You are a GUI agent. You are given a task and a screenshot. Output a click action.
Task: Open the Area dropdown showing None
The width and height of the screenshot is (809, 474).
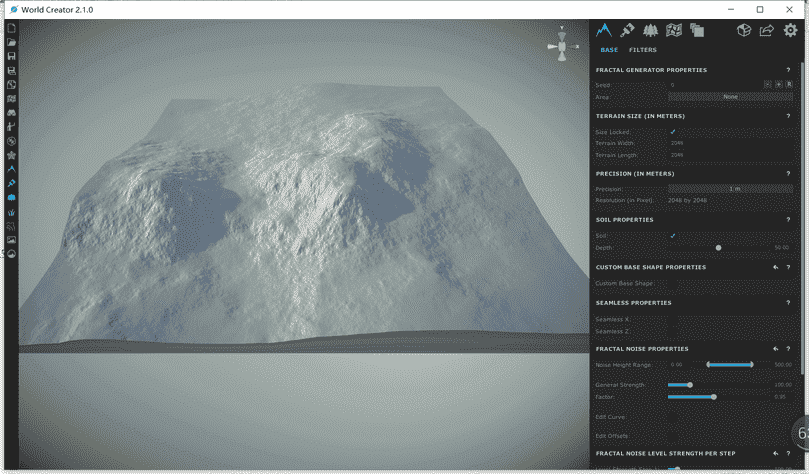click(730, 97)
